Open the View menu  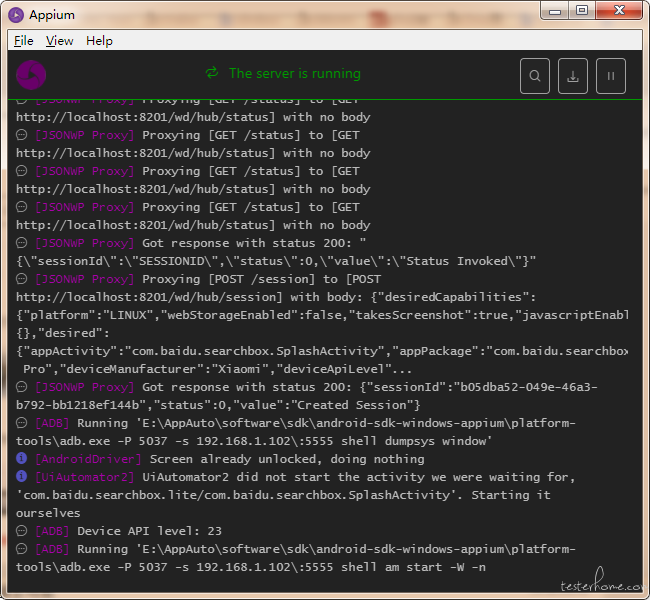(59, 41)
